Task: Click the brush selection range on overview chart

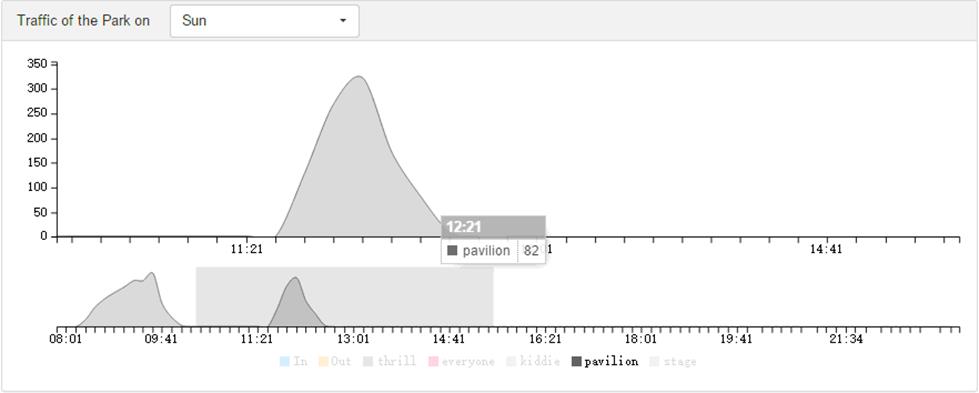Action: (x=345, y=296)
